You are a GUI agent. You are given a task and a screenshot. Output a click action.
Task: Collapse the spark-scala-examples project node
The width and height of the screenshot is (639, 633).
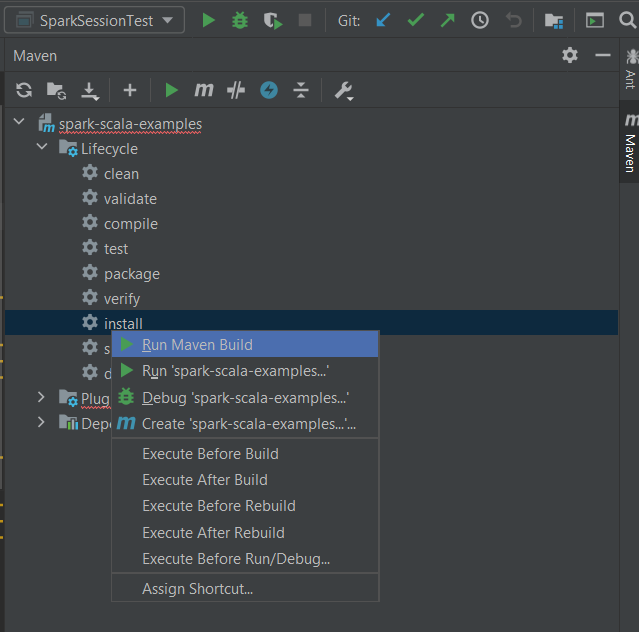pos(19,121)
